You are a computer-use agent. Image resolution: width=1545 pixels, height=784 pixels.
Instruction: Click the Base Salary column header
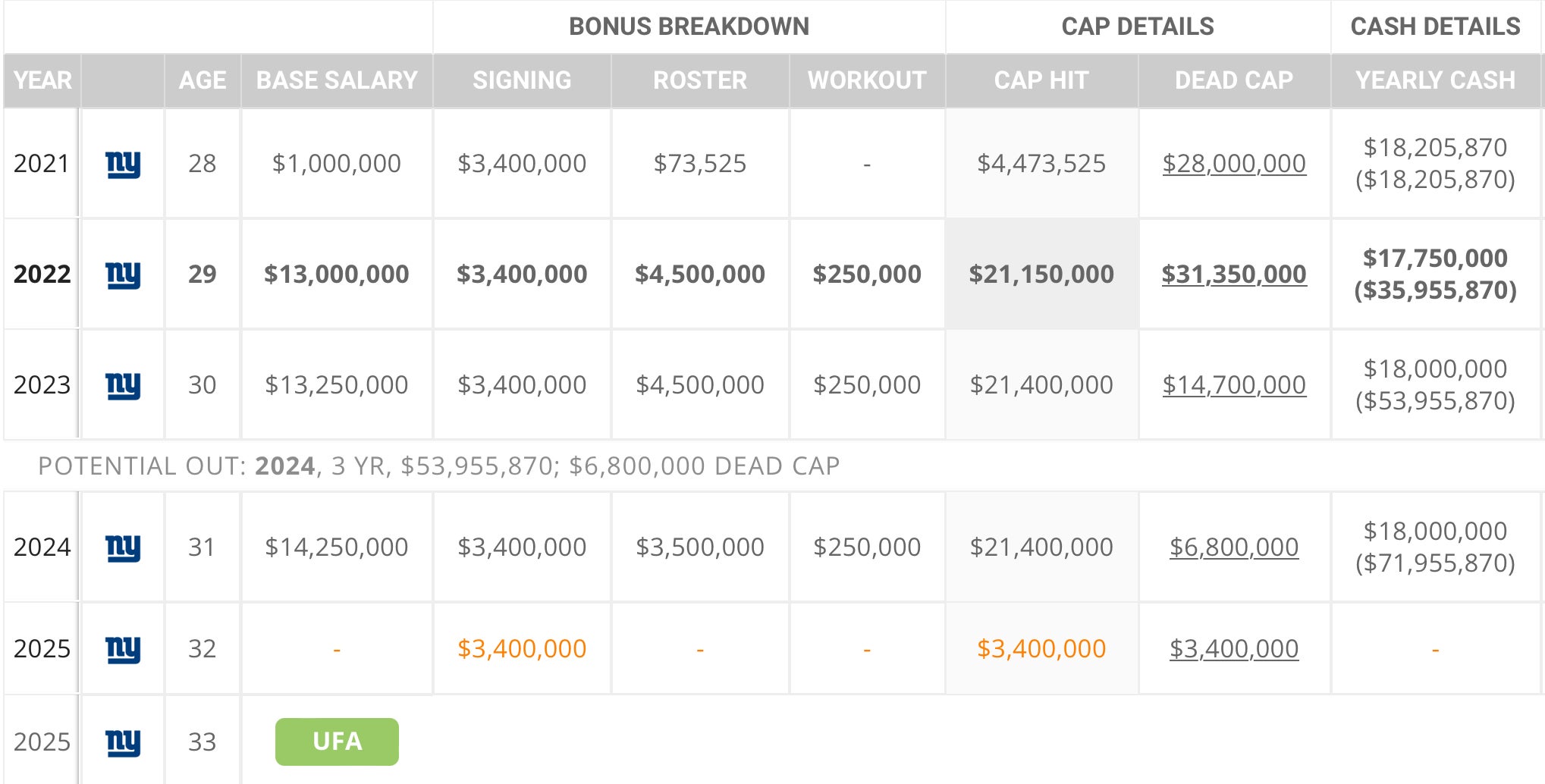point(337,80)
